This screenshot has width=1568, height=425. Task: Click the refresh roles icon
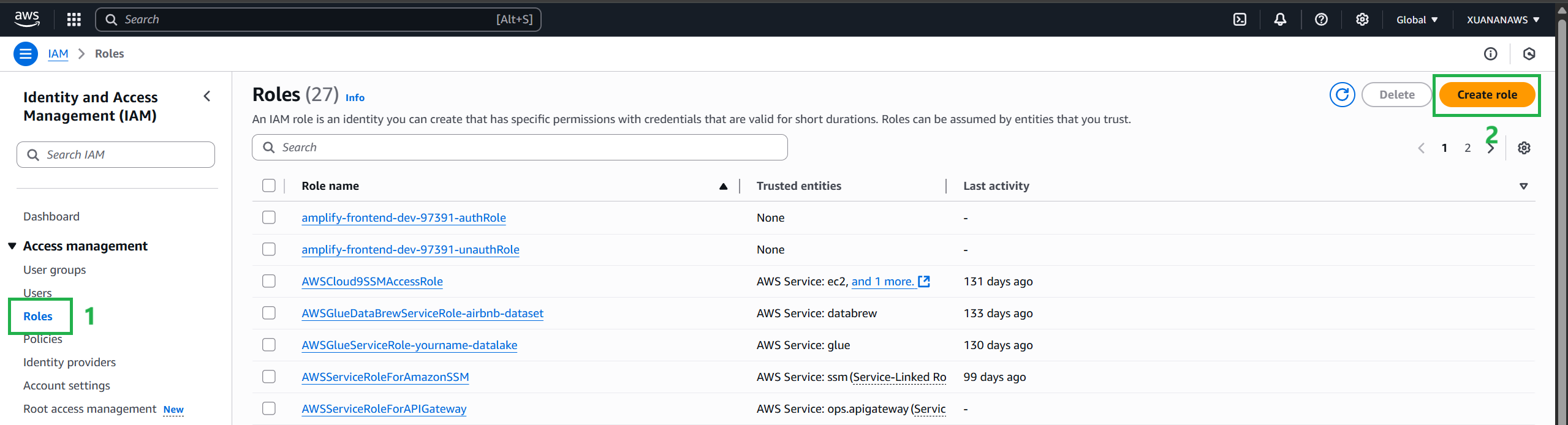click(x=1342, y=95)
